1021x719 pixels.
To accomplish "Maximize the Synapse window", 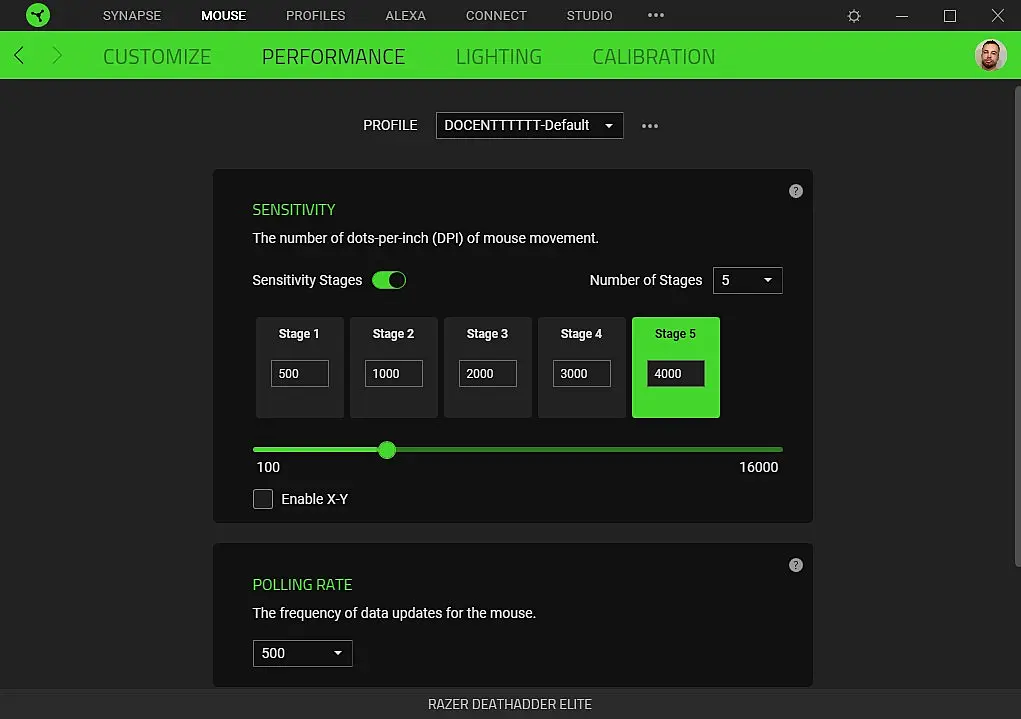I will [x=950, y=16].
